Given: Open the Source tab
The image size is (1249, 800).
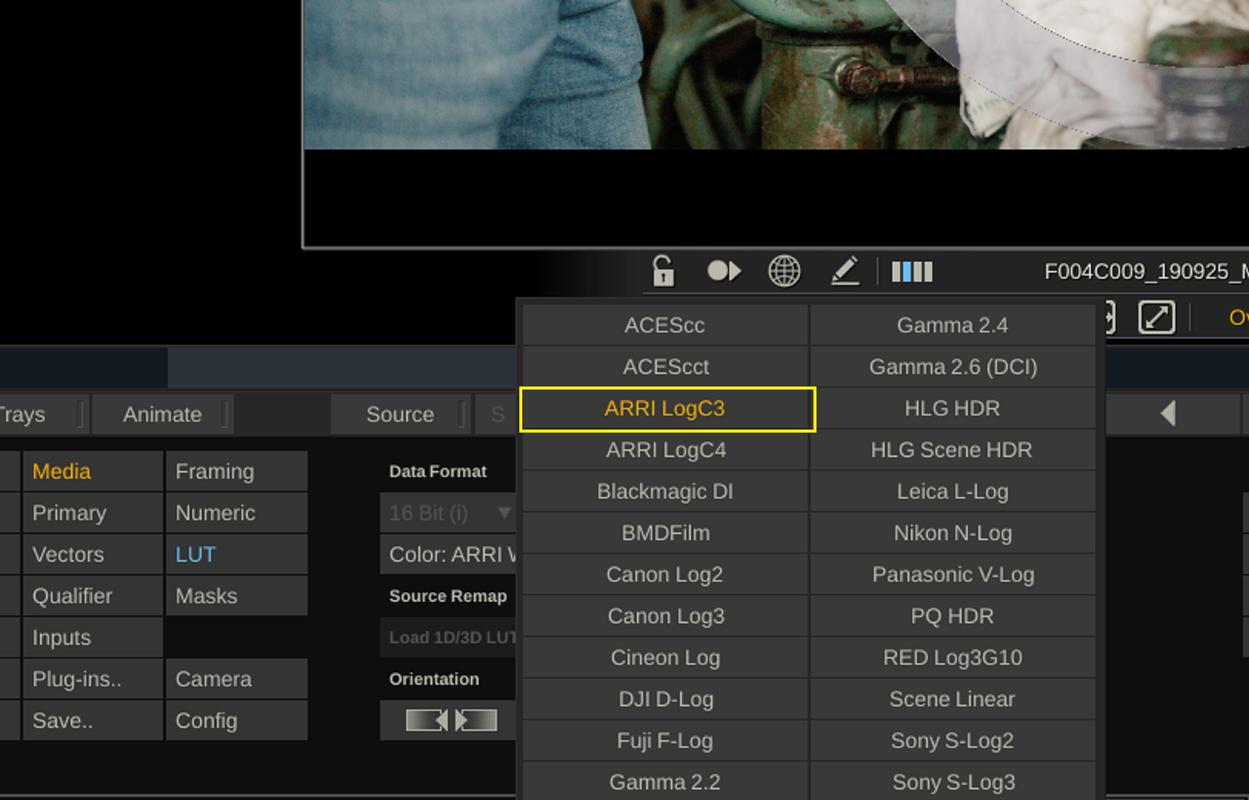Looking at the screenshot, I should [400, 414].
